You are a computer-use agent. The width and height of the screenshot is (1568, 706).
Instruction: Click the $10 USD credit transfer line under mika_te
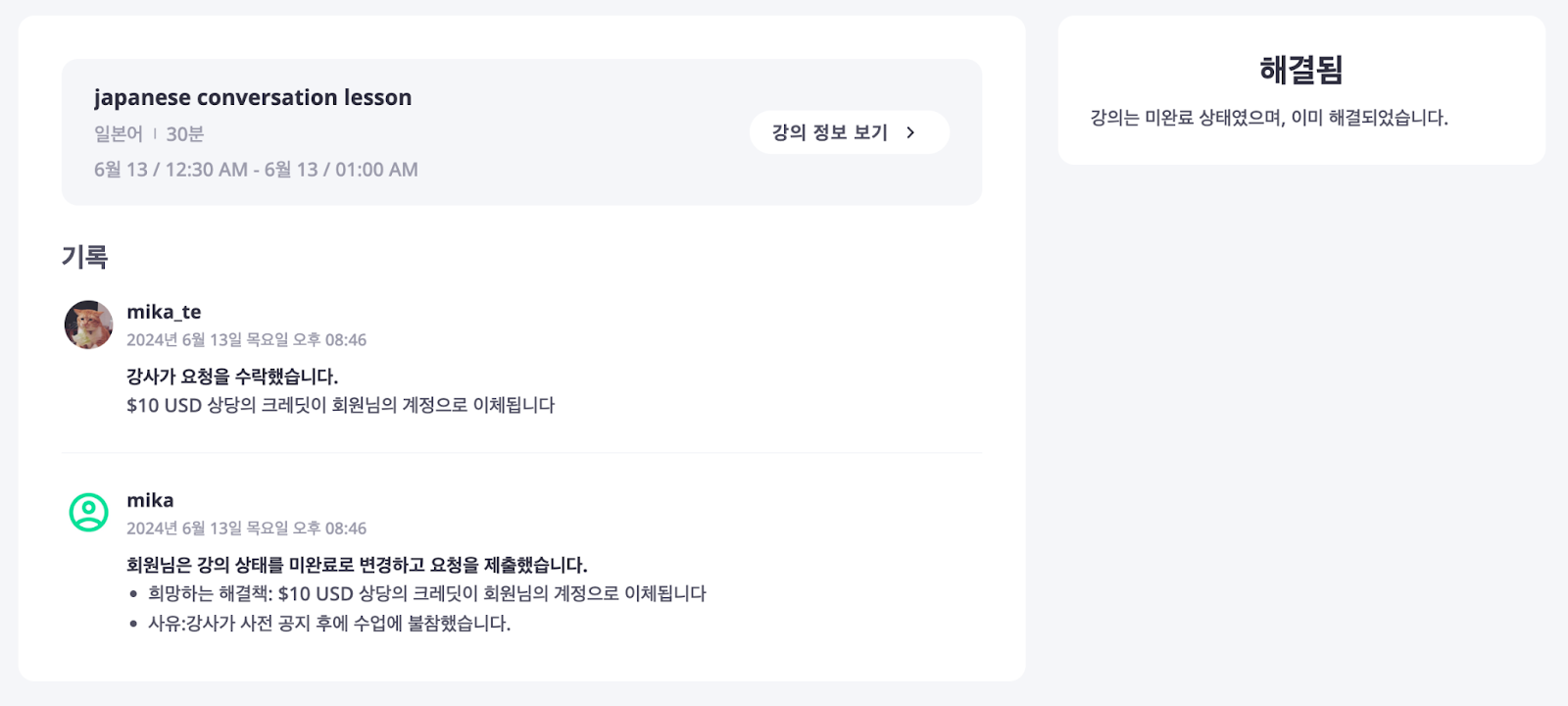340,405
